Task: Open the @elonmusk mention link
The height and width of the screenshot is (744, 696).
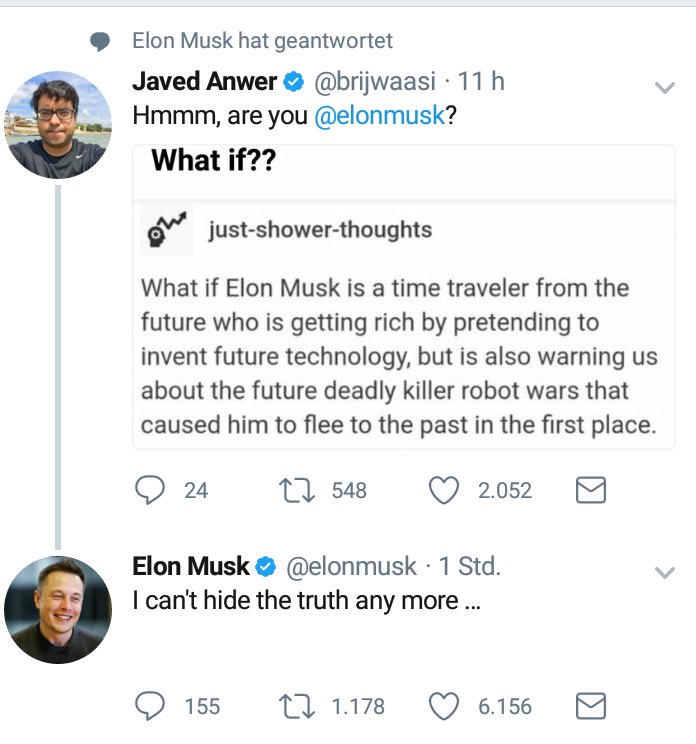Action: pos(379,115)
